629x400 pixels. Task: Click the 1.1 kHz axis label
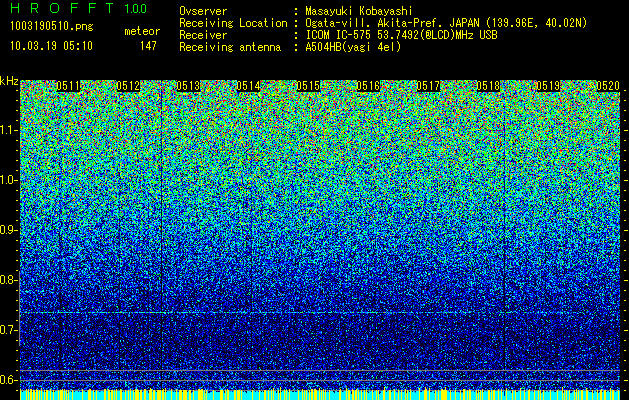pyautogui.click(x=8, y=130)
